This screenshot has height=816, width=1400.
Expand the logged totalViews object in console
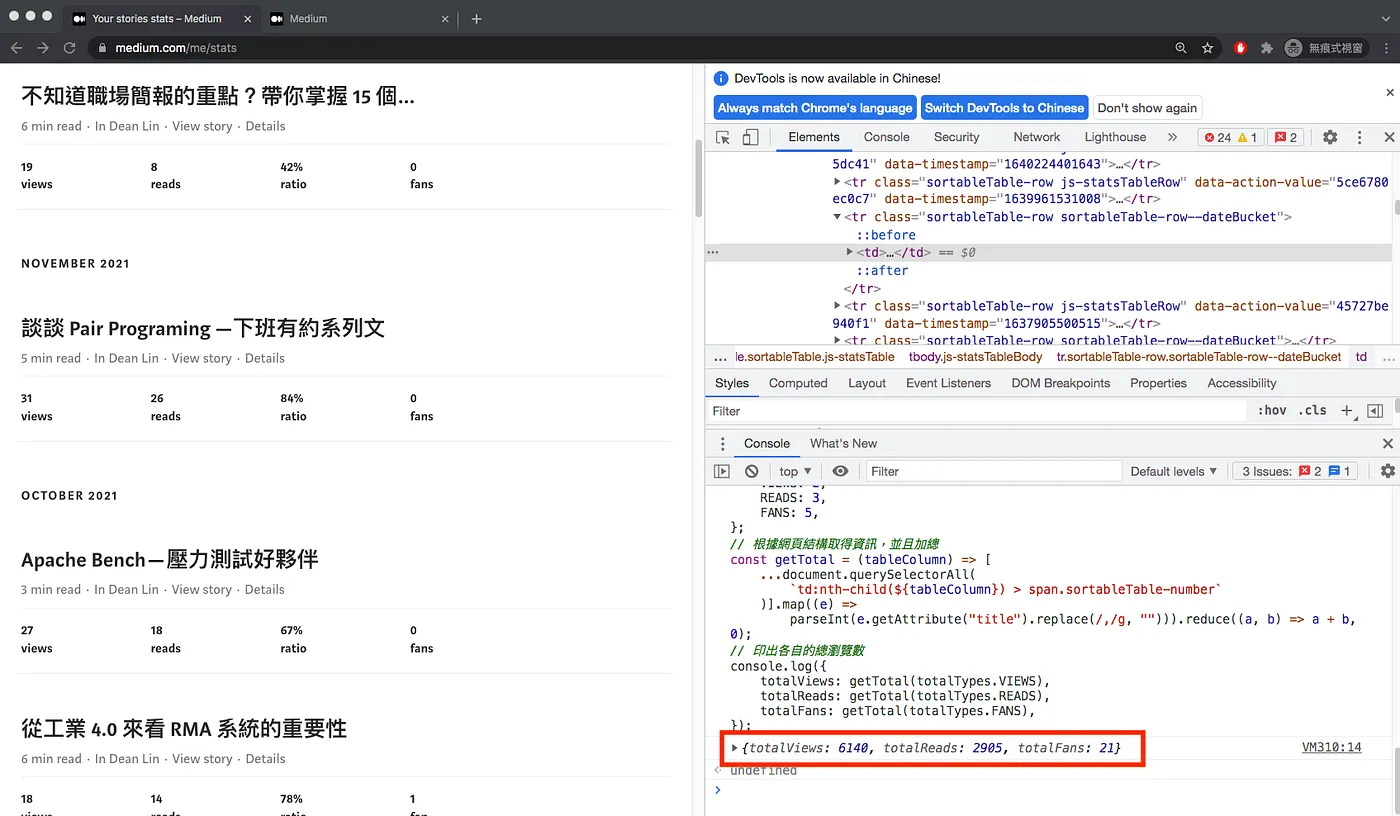coord(735,748)
